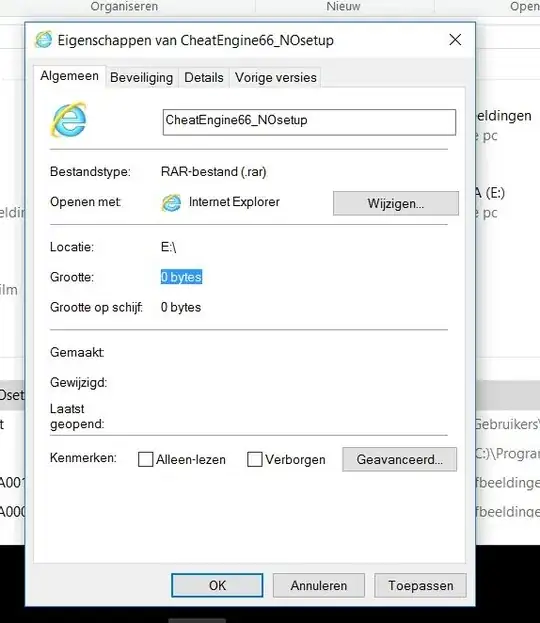540x623 pixels.
Task: Enable the Alleen-lezen checkbox
Action: pos(145,459)
